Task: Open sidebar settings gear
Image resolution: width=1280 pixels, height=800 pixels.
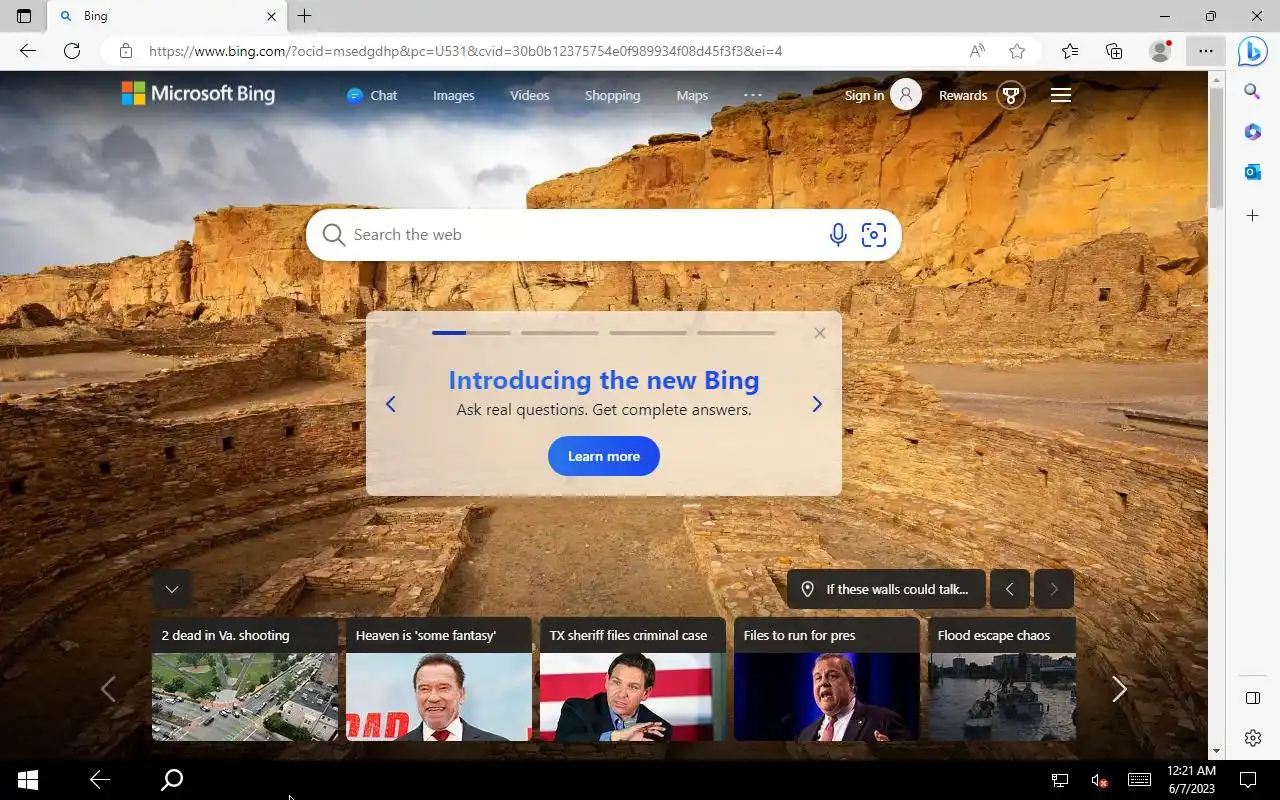Action: tap(1252, 738)
